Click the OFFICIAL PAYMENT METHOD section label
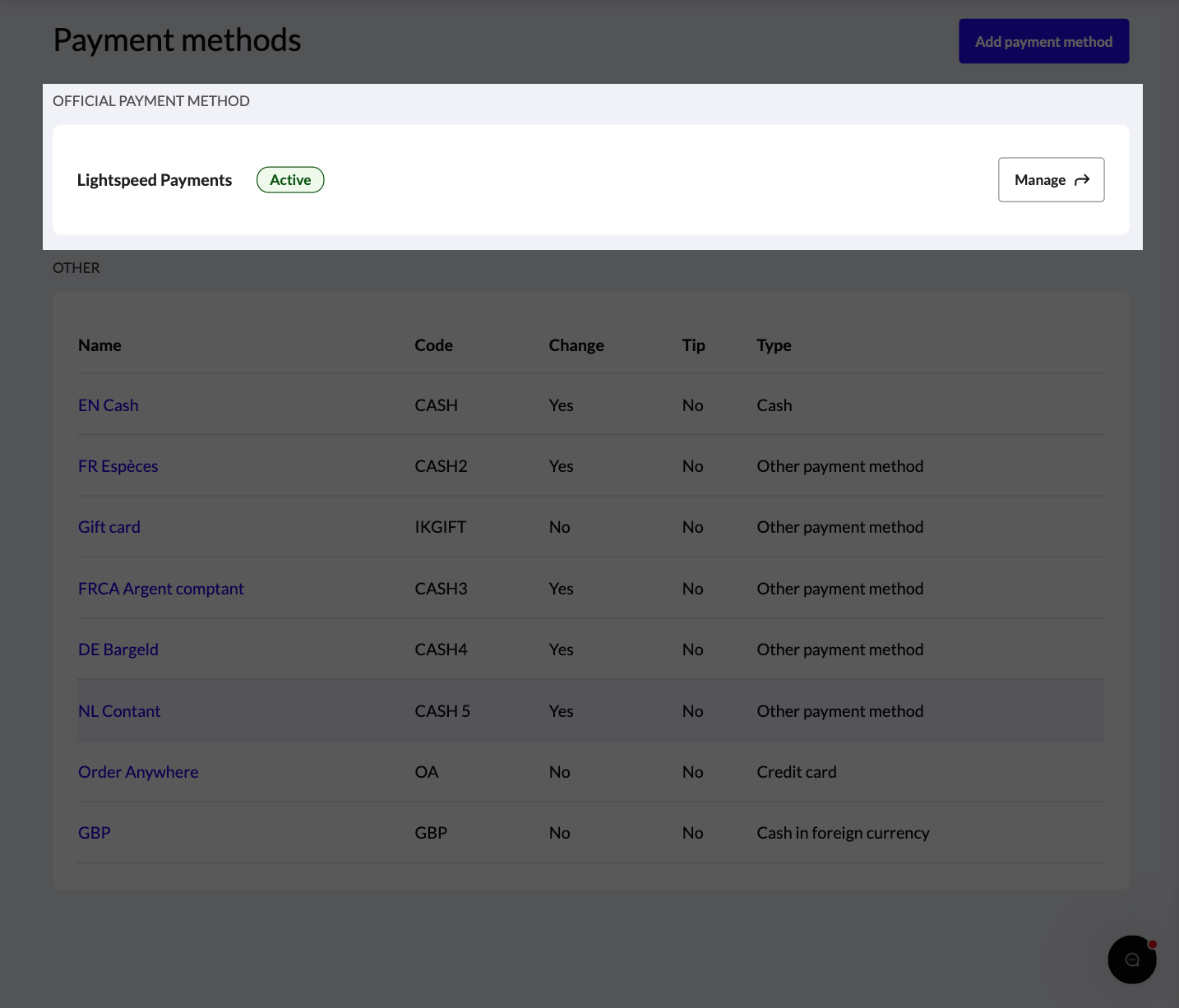Screen dimensions: 1179x1008 pyautogui.click(x=151, y=101)
